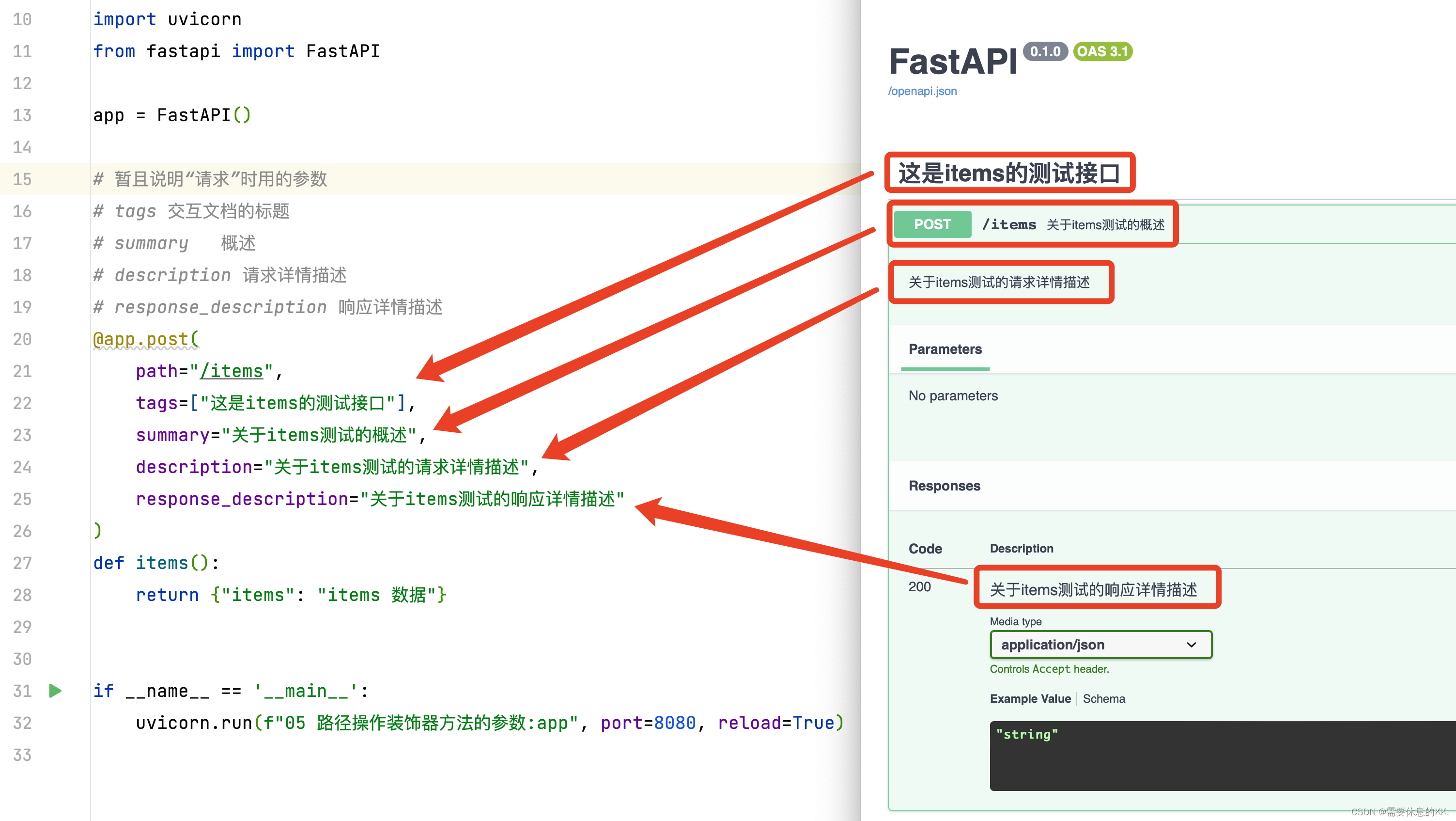Click the Media type label
Viewport: 1456px width, 821px height.
pyautogui.click(x=1016, y=621)
